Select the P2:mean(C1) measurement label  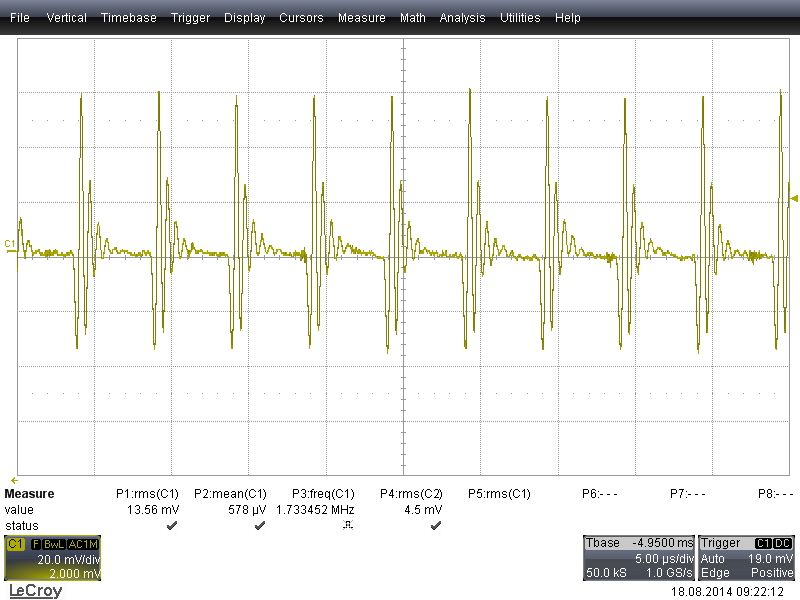tap(230, 494)
